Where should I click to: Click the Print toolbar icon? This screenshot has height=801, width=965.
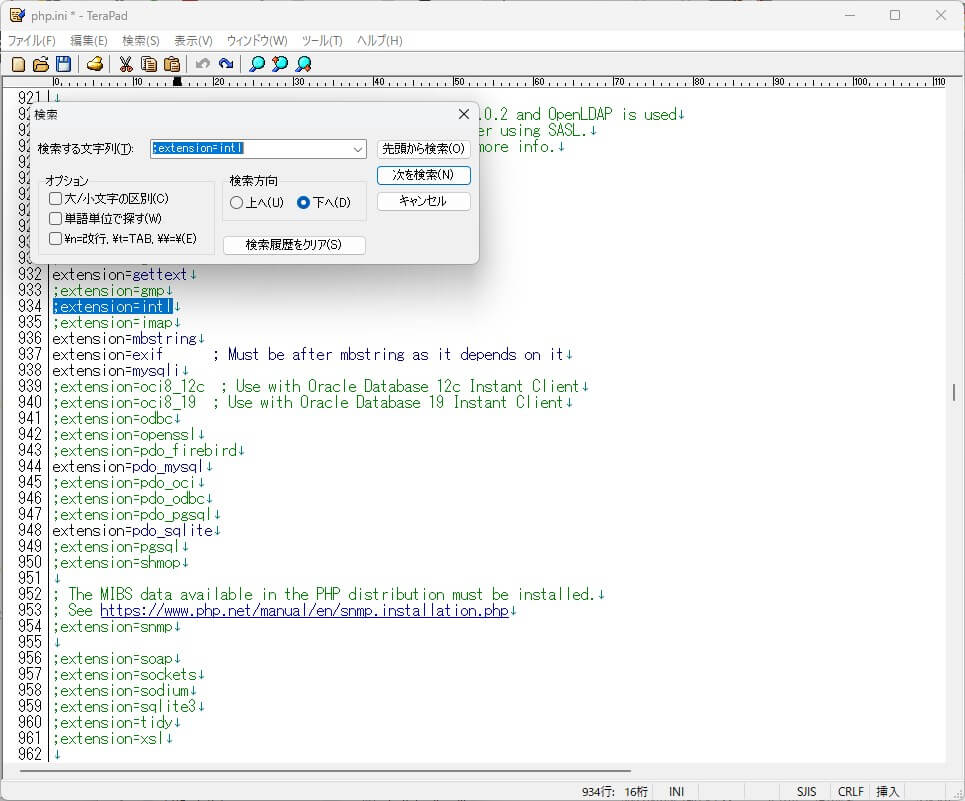tap(95, 64)
